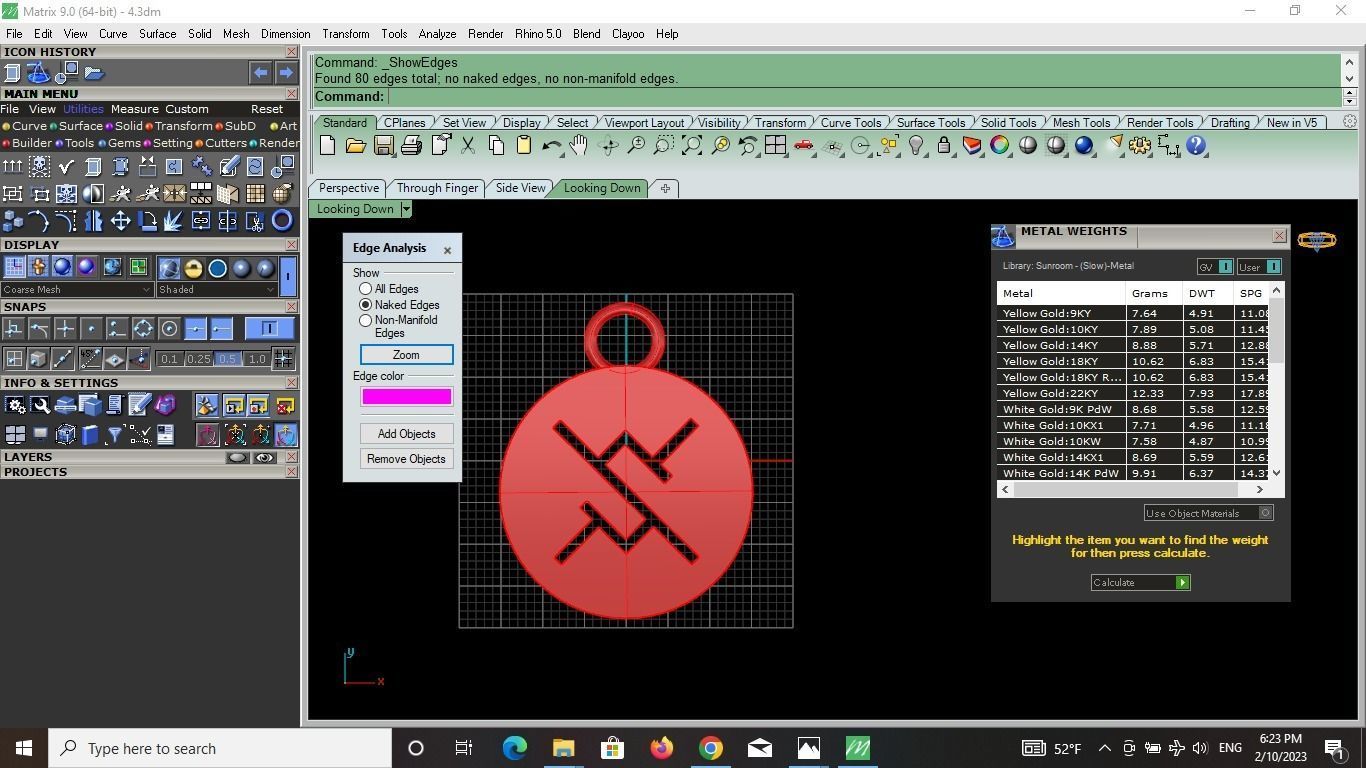Click the forward arrow in Icon History

[x=285, y=73]
